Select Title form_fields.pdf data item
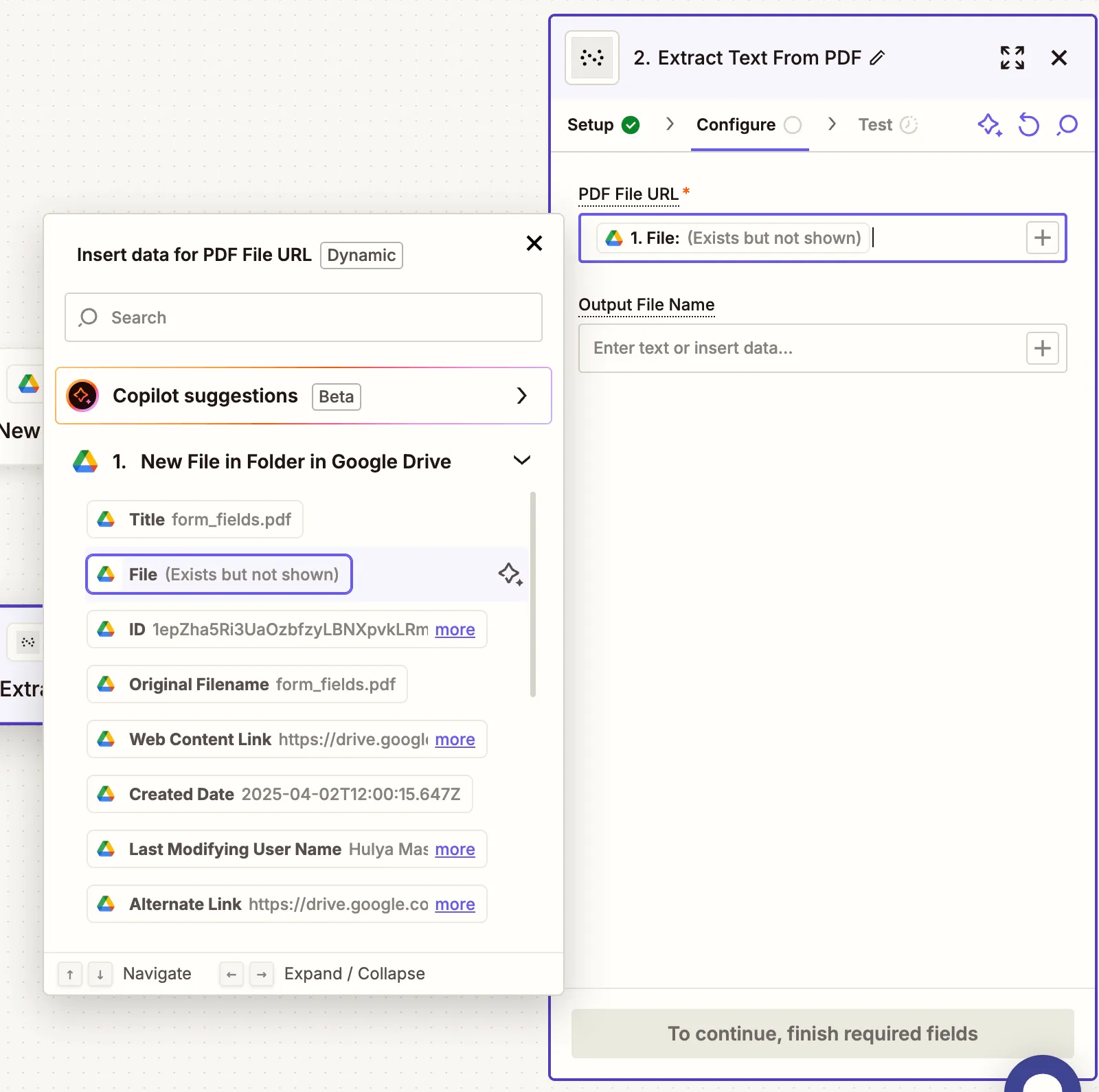 click(x=195, y=519)
